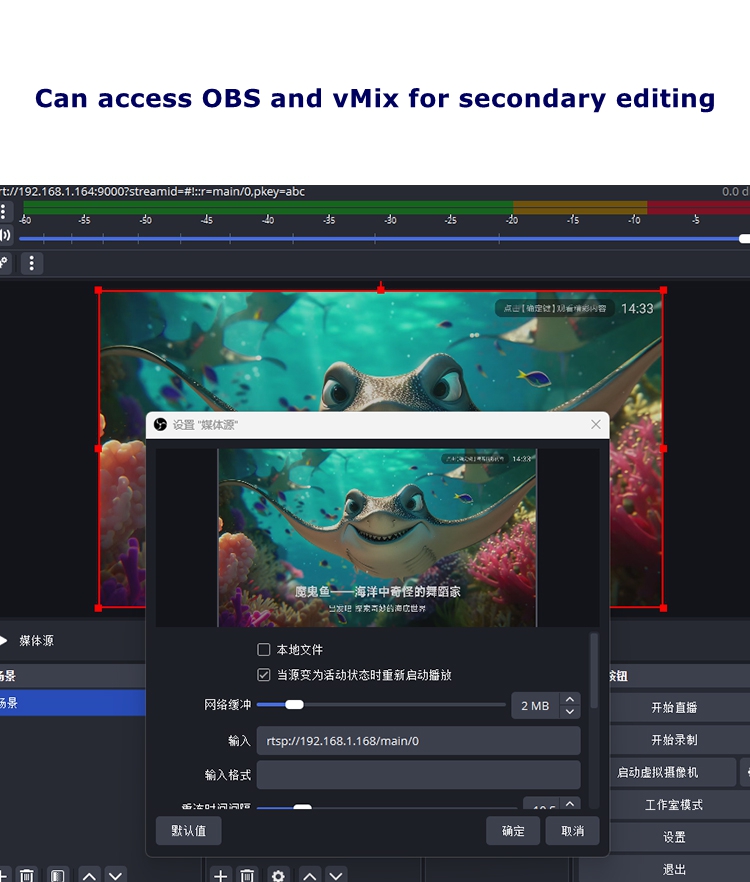Enable the 本地文件 checkbox

click(x=263, y=650)
